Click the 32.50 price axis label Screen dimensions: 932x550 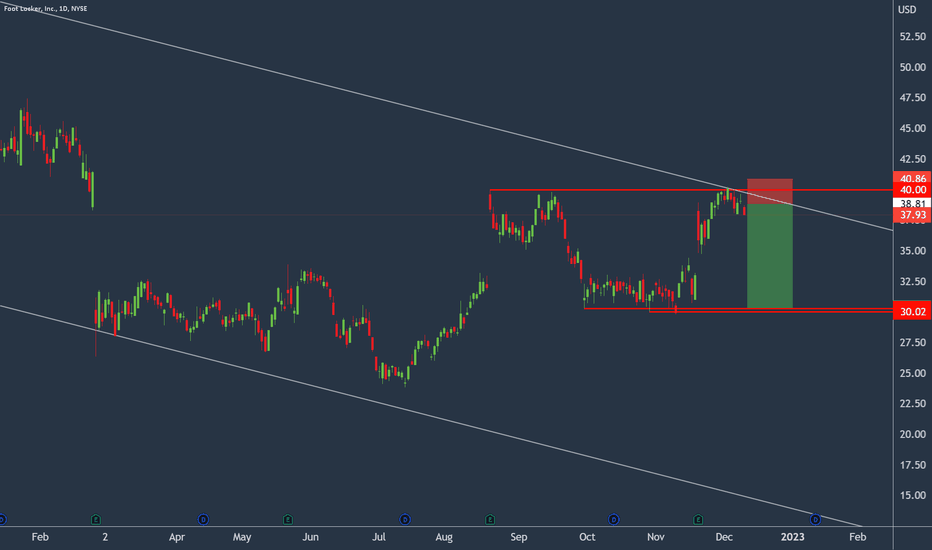click(912, 281)
